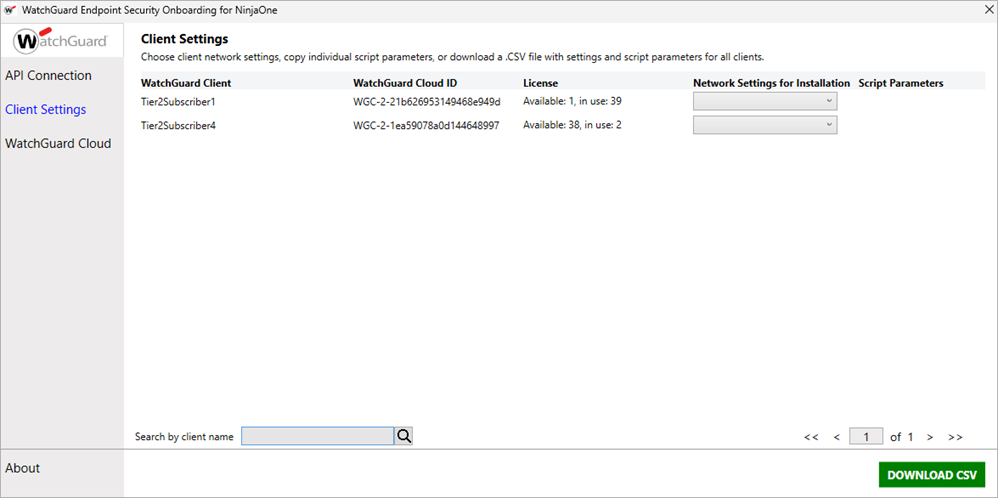Viewport: 998px width, 498px height.
Task: Click the WatchGuard logo
Action: [62, 41]
